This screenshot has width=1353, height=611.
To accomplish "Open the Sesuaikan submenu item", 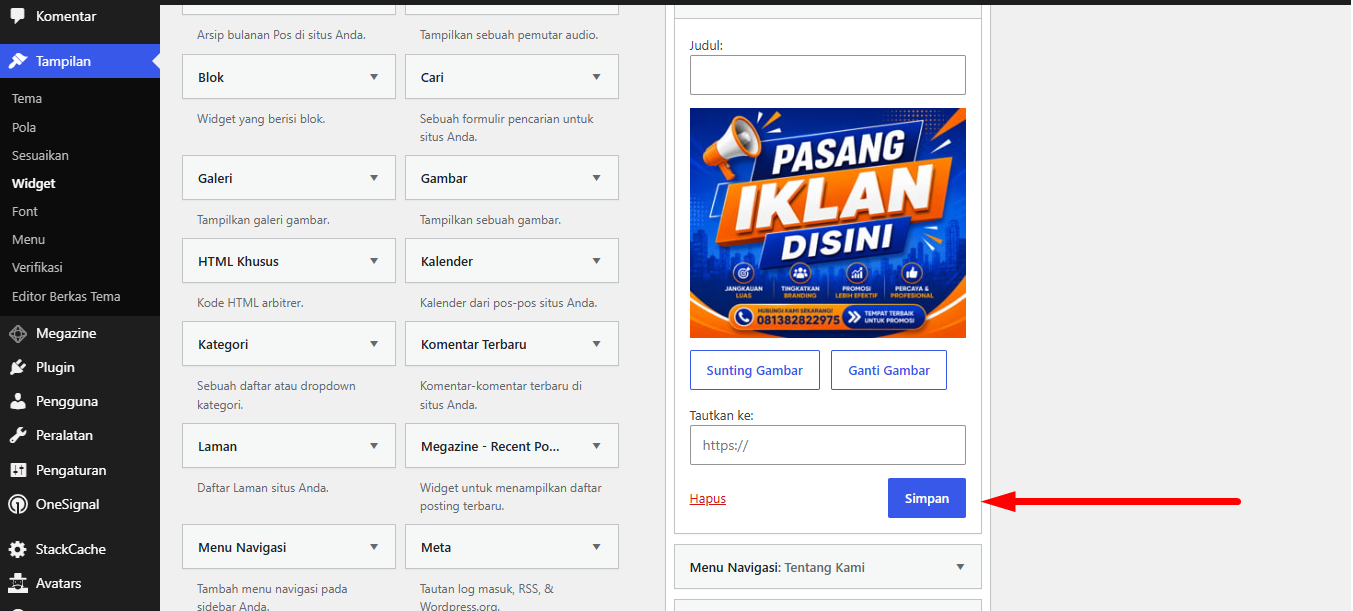I will (40, 155).
